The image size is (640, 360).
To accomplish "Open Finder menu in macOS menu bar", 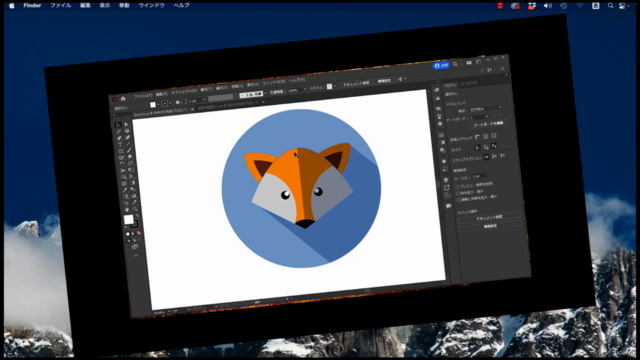I will click(32, 6).
